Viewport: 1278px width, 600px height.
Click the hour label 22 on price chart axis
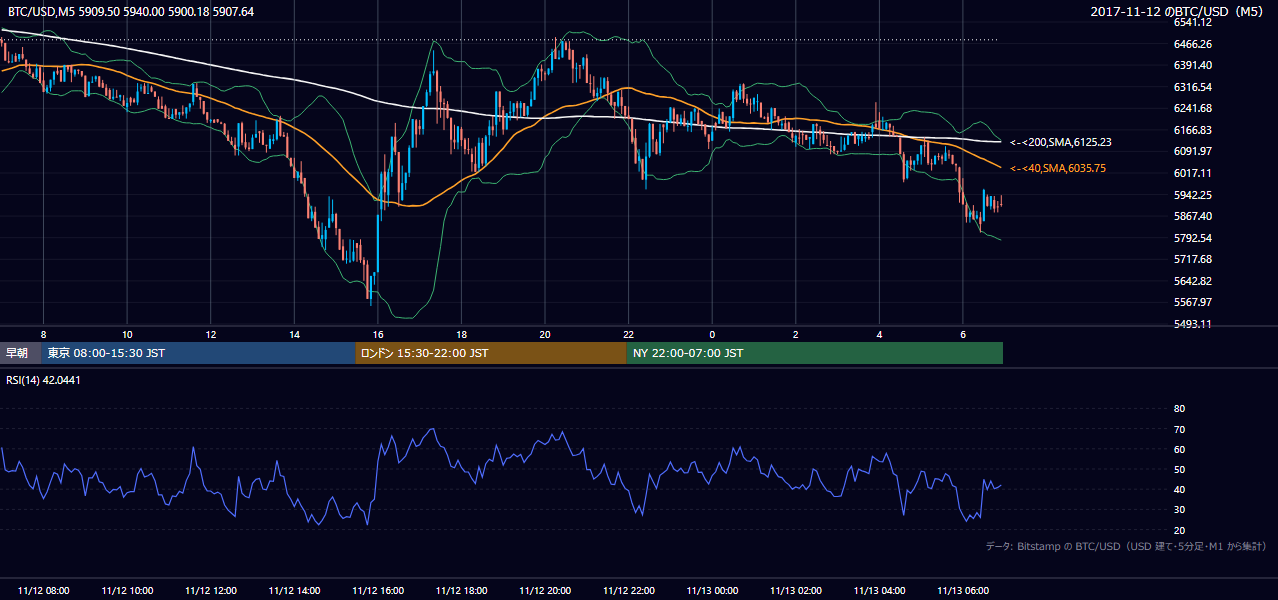tap(628, 334)
